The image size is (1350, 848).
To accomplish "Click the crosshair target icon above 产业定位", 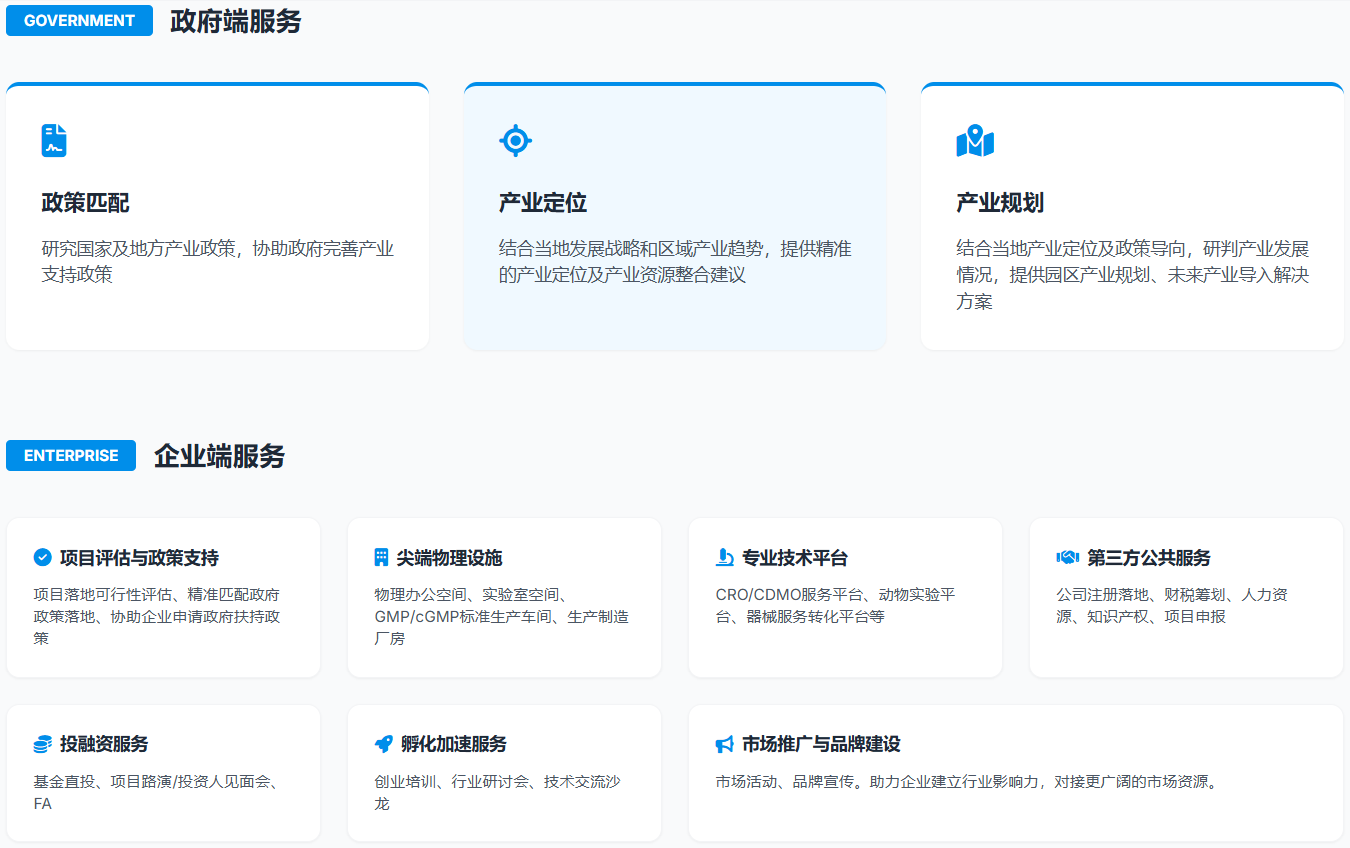I will (x=515, y=141).
